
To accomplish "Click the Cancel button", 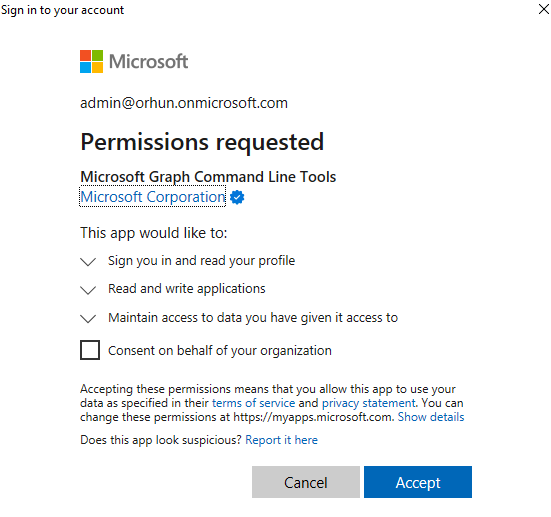I will 306,482.
